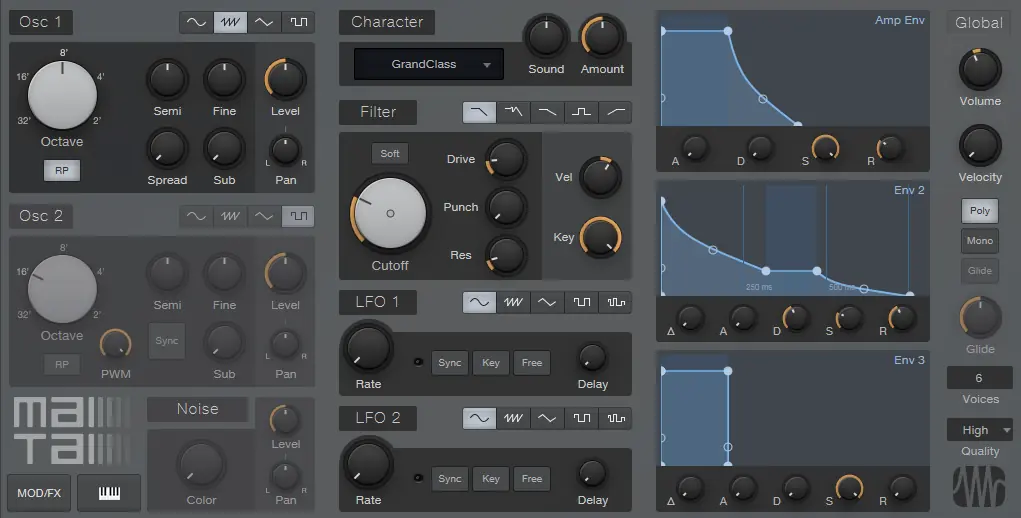Toggle RP in Osc 2
This screenshot has width=1021, height=518.
tap(62, 364)
